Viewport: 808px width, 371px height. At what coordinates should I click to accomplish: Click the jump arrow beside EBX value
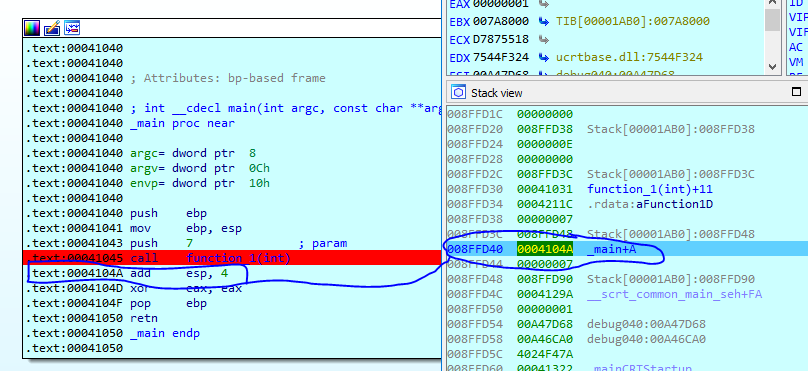pos(543,22)
